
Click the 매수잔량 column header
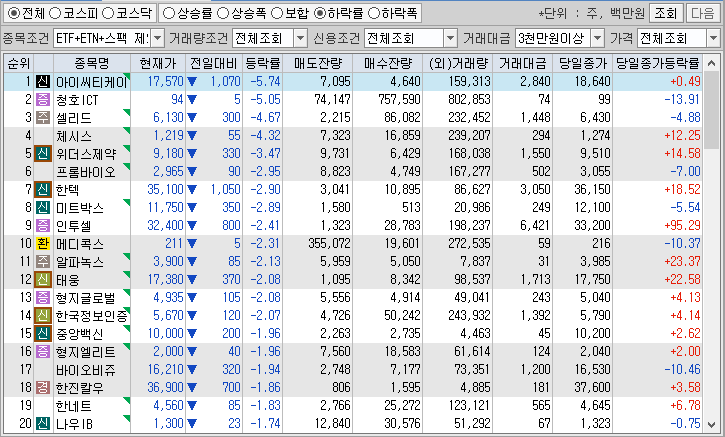[387, 63]
